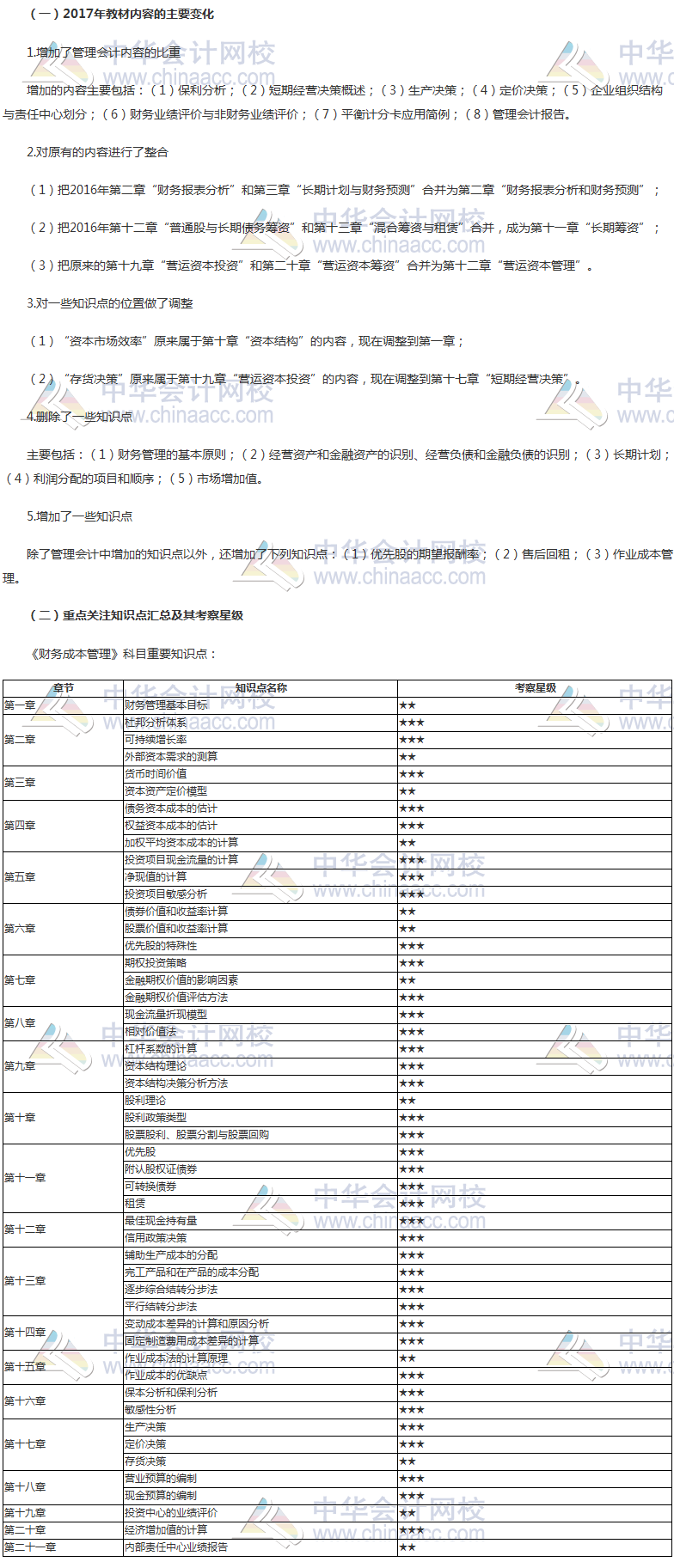Click cell "现金流量折现模型"
This screenshot has height=1568, width=674.
click(x=260, y=1015)
